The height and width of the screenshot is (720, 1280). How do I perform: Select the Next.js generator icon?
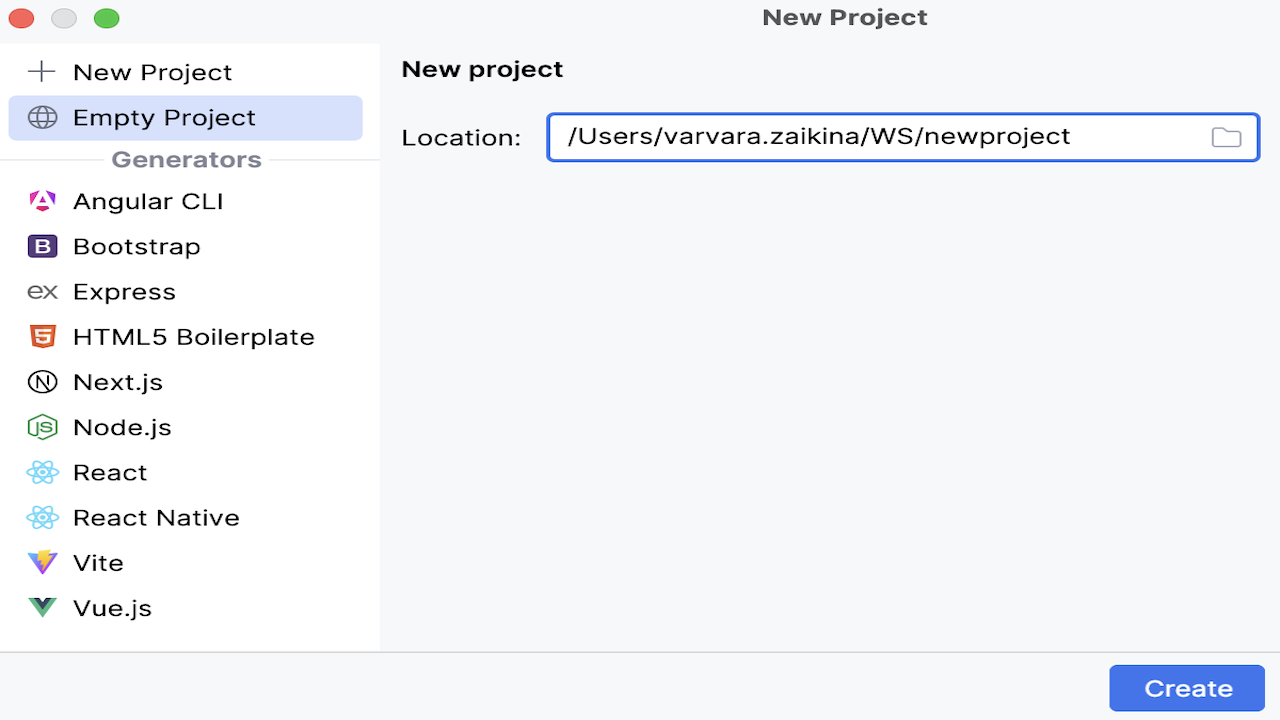pos(42,382)
